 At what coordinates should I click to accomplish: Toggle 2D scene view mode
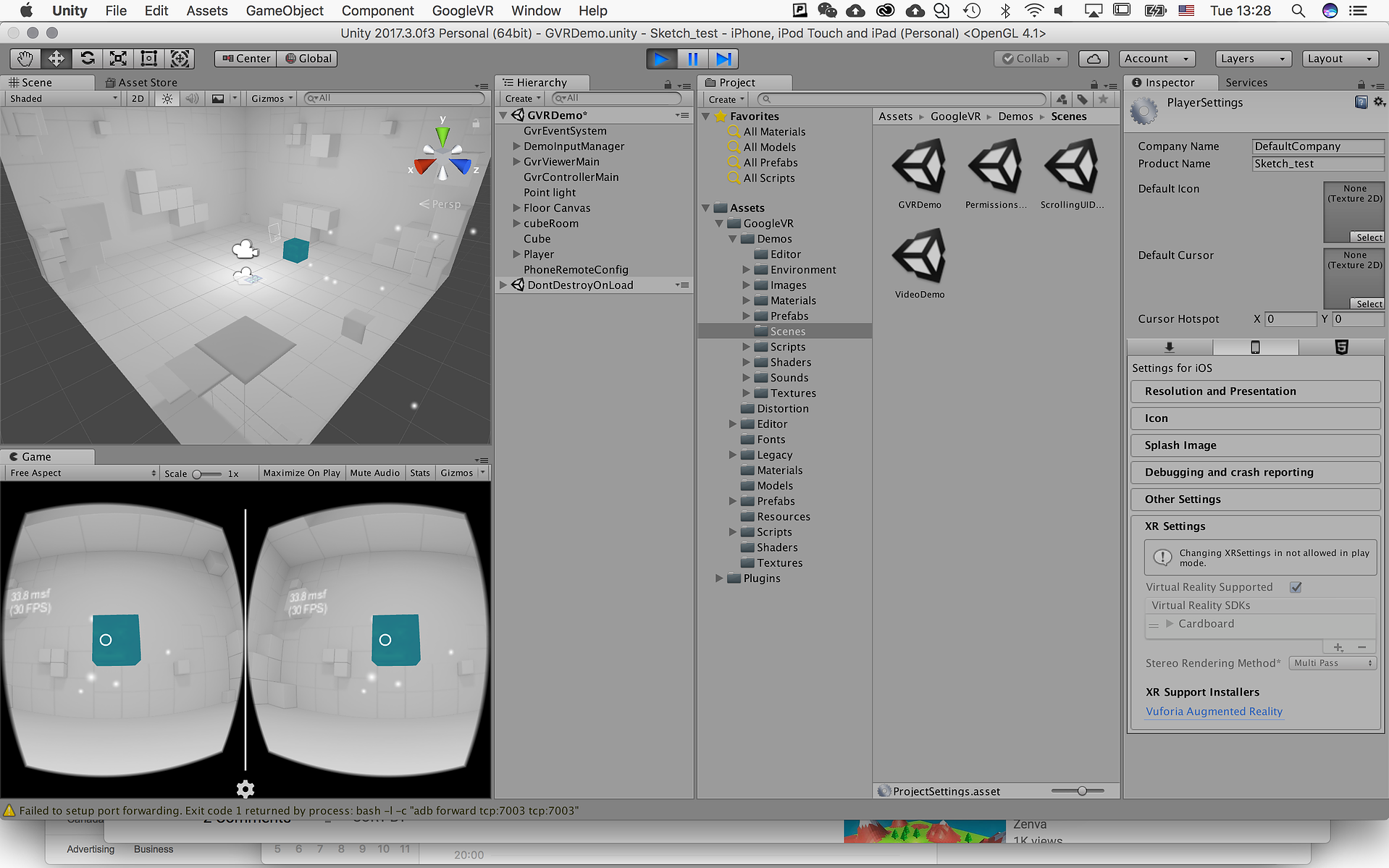138,98
